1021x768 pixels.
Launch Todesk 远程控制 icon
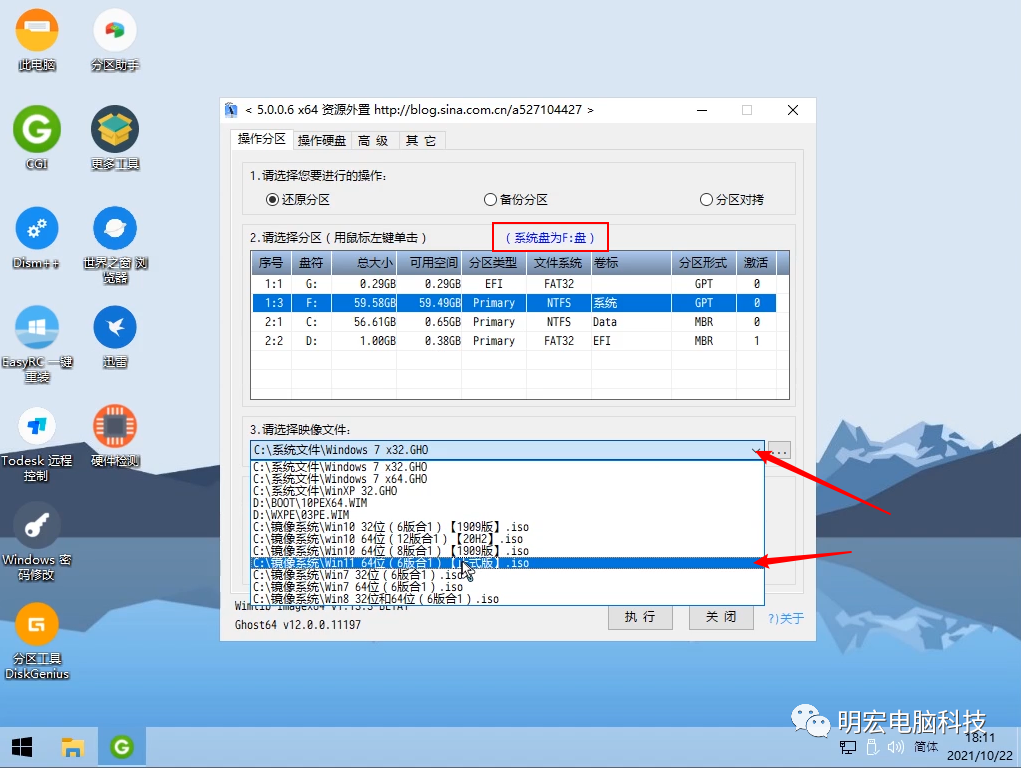(36, 444)
